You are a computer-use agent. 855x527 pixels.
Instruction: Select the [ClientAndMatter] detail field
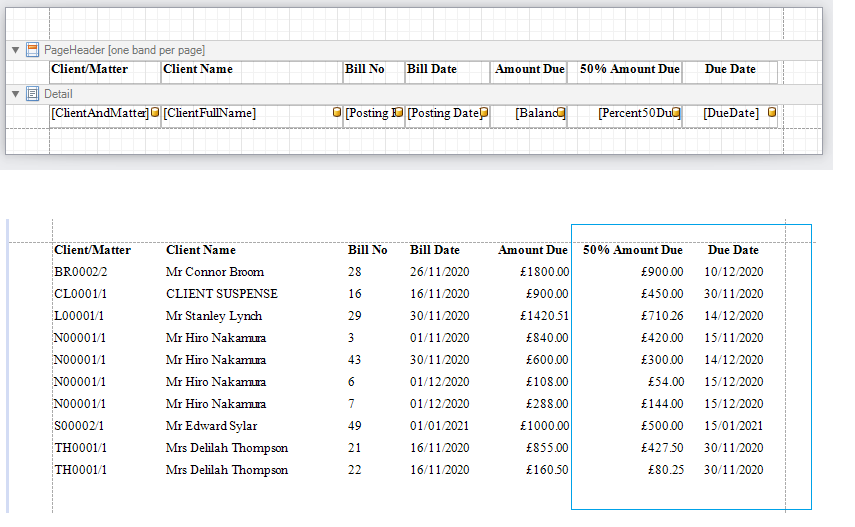[x=105, y=116]
